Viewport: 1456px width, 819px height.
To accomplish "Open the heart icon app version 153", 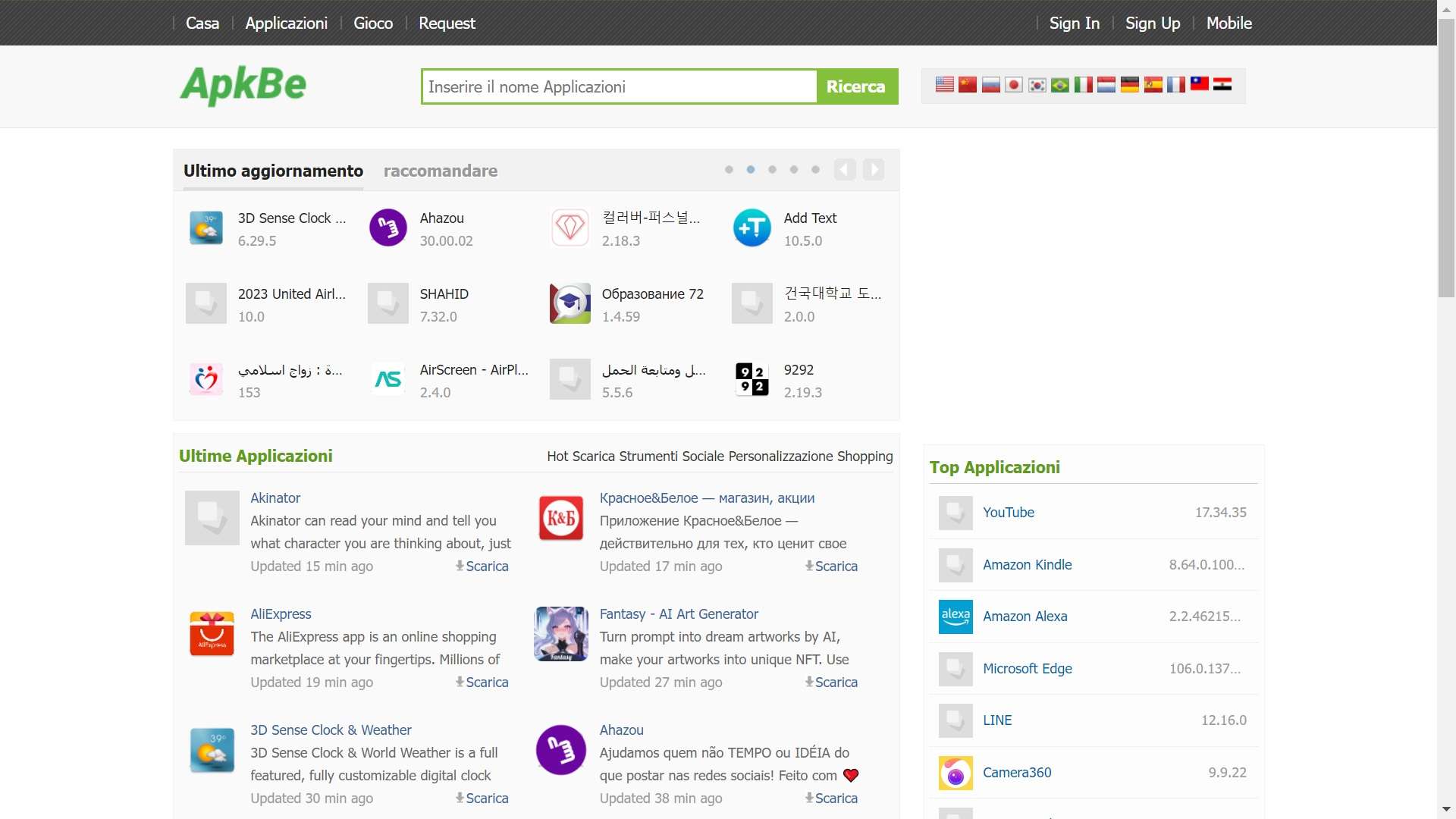I will [206, 379].
